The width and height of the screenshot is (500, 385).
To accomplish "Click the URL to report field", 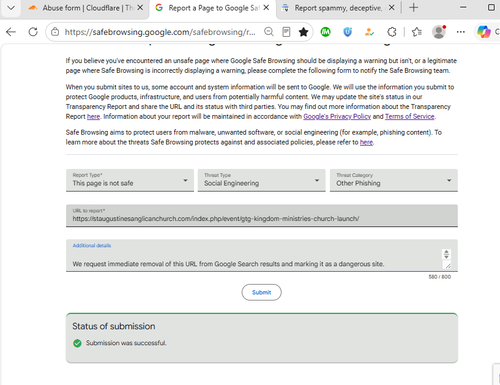I will [x=262, y=216].
